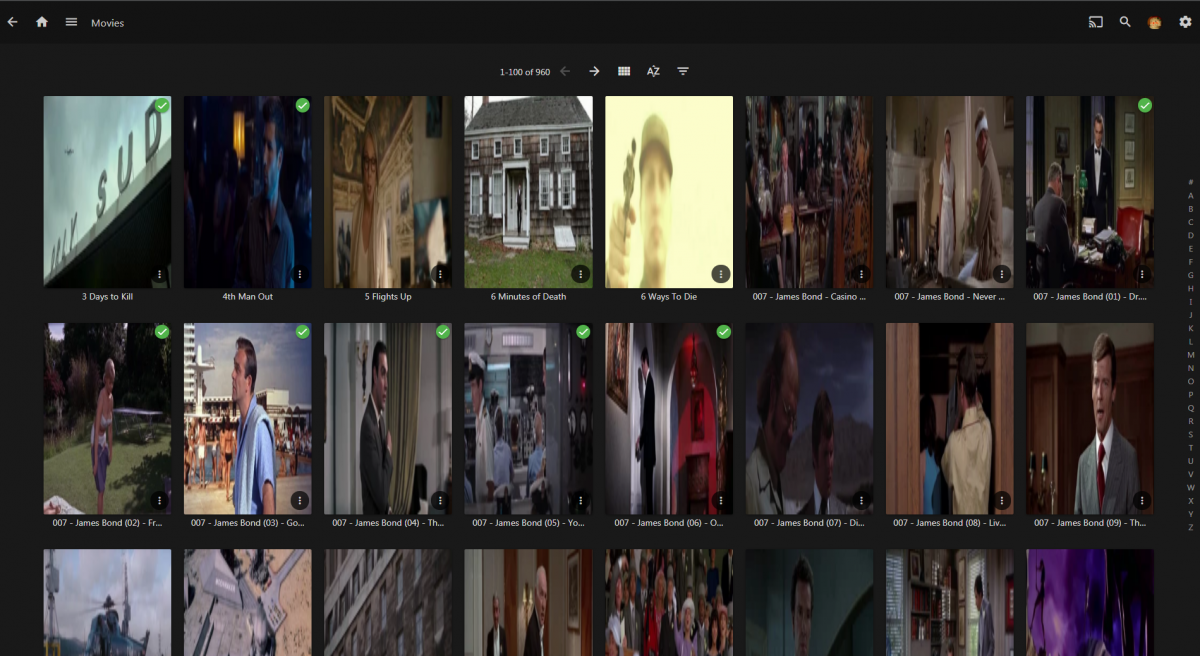The height and width of the screenshot is (656, 1200).
Task: Toggle watched checkmark on 4th Man Out
Action: click(x=302, y=106)
